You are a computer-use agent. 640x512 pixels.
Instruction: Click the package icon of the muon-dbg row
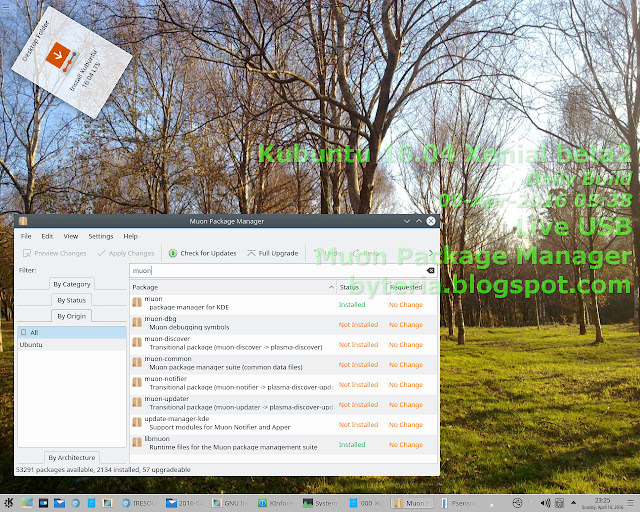pos(137,322)
